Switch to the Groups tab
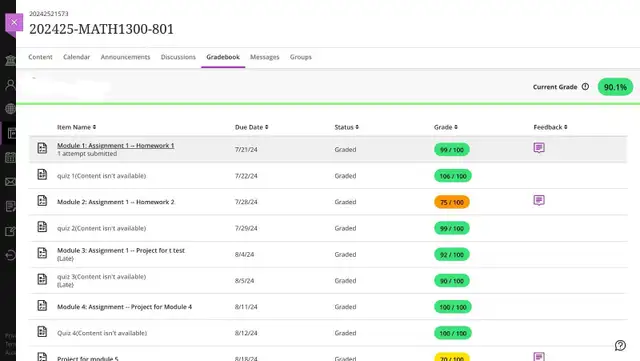Image resolution: width=640 pixels, height=361 pixels. [301, 57]
